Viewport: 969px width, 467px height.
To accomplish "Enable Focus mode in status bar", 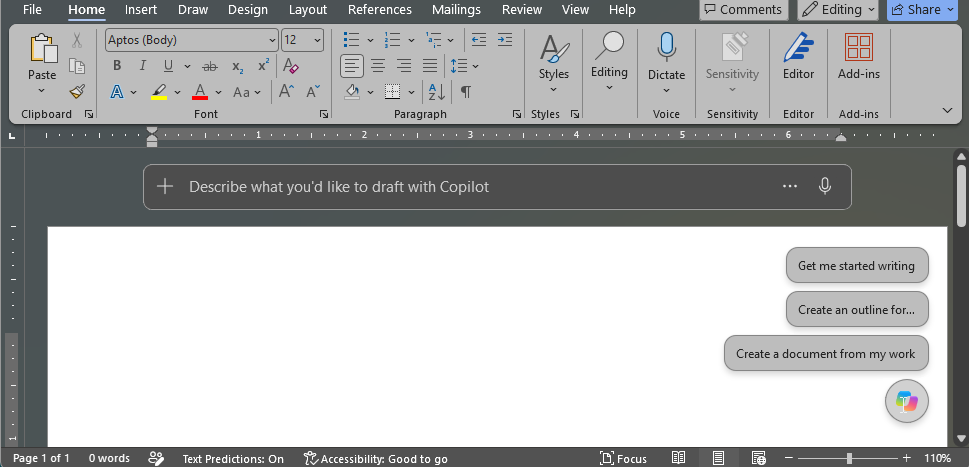I will 624,458.
